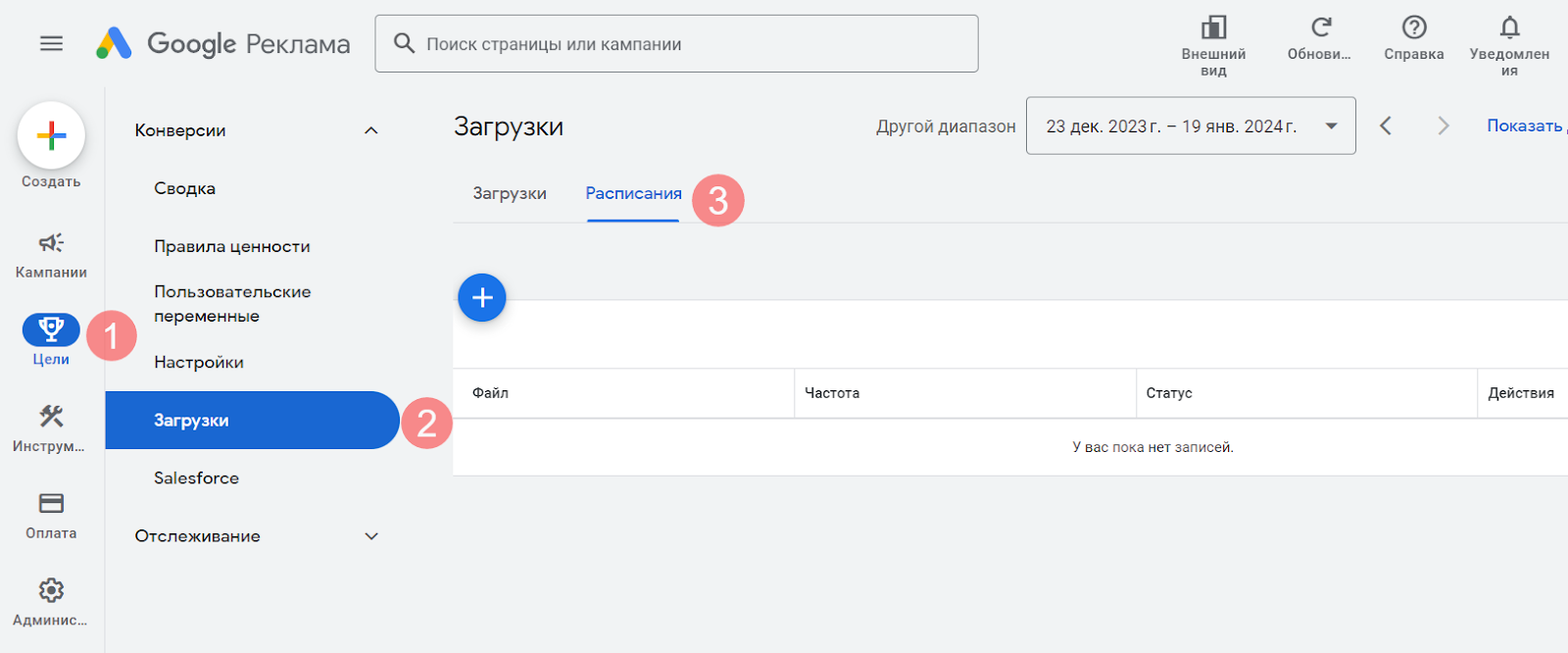Screen dimensions: 1568x653
Task: Click the search page or campaign field
Action: (676, 44)
